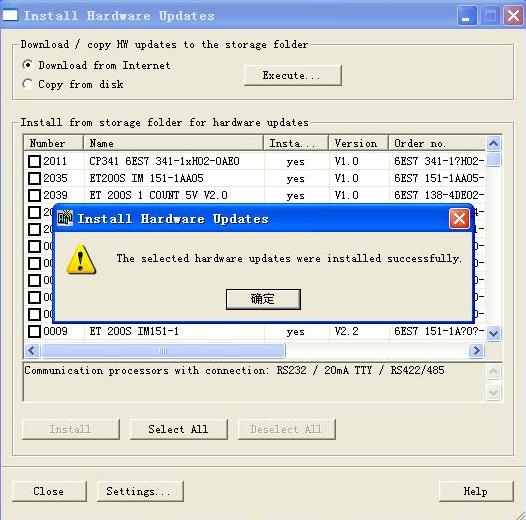Click the horizontal scroll left arrow
The width and height of the screenshot is (526, 520).
(32, 351)
